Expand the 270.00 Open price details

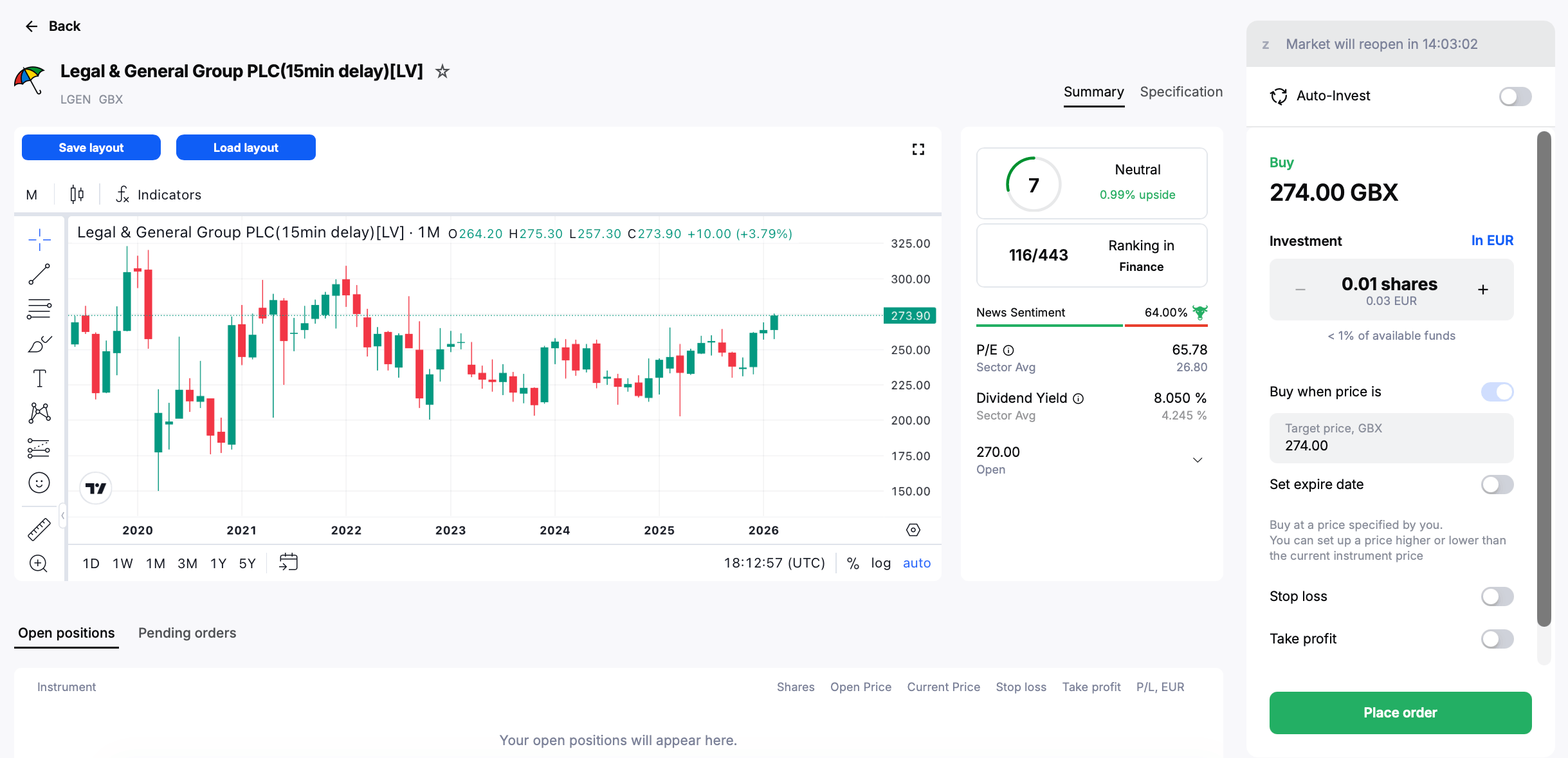click(x=1198, y=460)
